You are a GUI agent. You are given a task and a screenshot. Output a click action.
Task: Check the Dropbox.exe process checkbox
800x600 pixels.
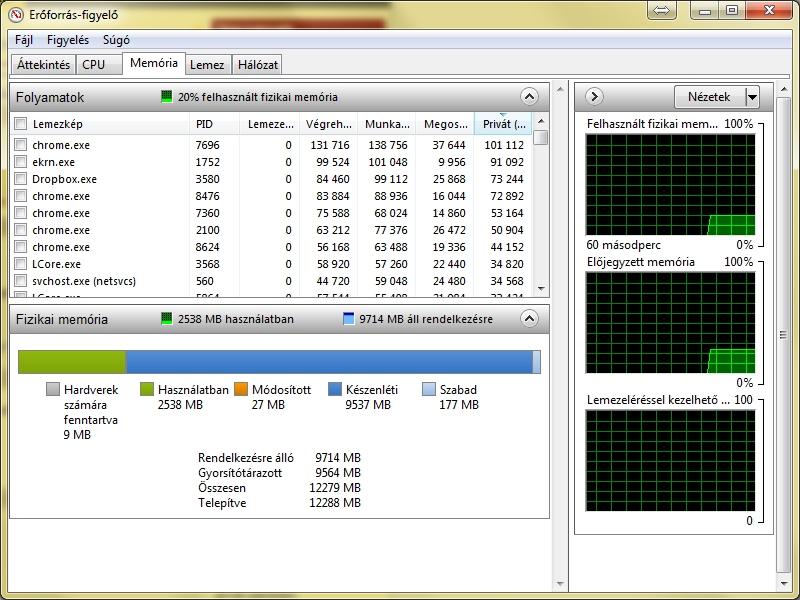[20, 179]
